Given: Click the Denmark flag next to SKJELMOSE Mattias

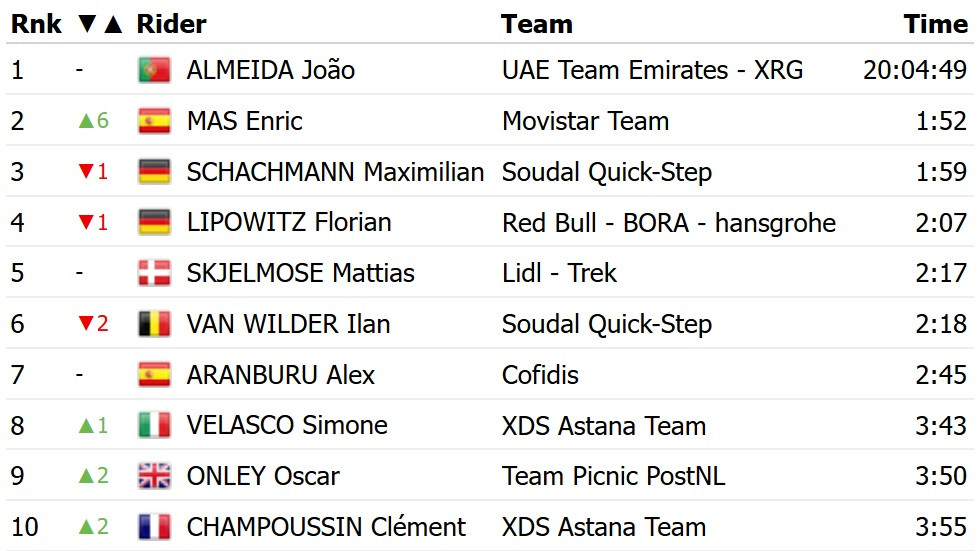Looking at the screenshot, I should [154, 273].
